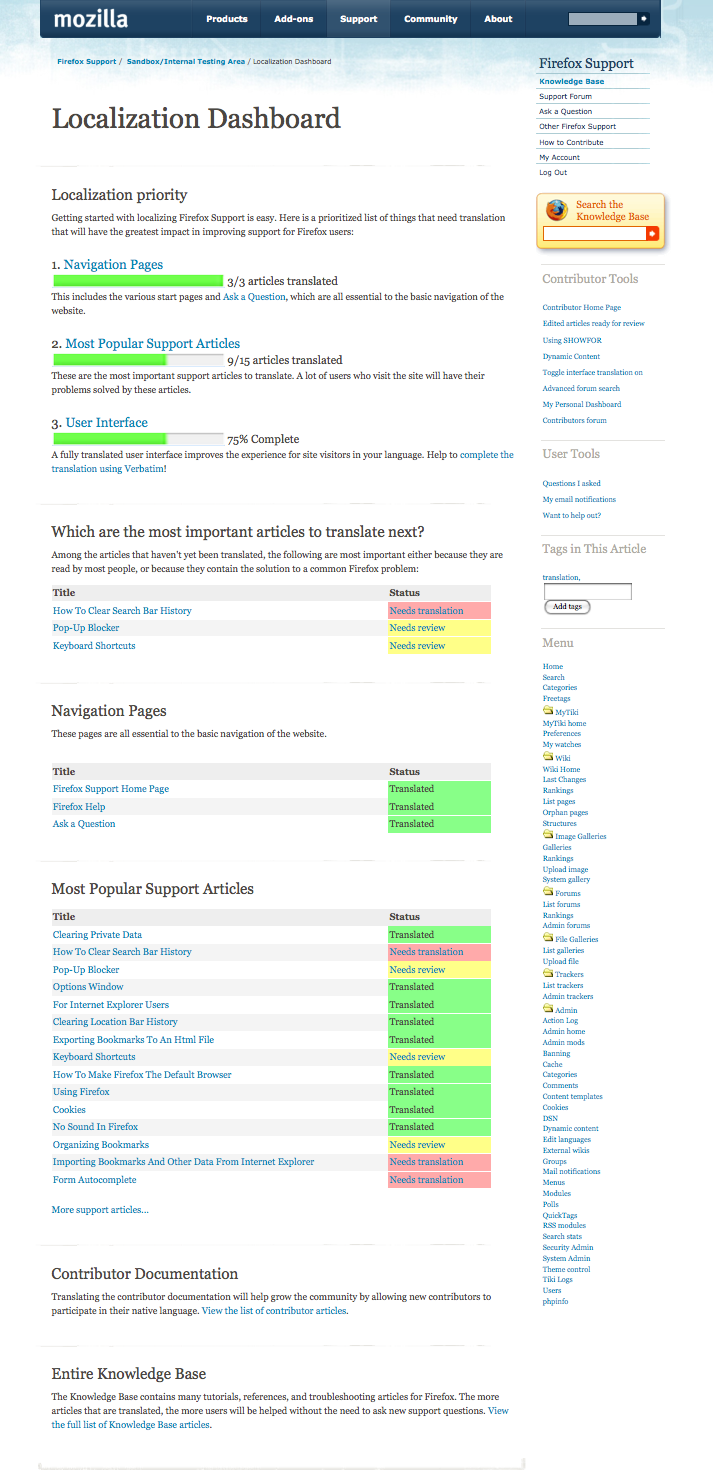Click Needs review for Organizing Bookmarks
Image resolution: width=713 pixels, height=1470 pixels.
(417, 1145)
